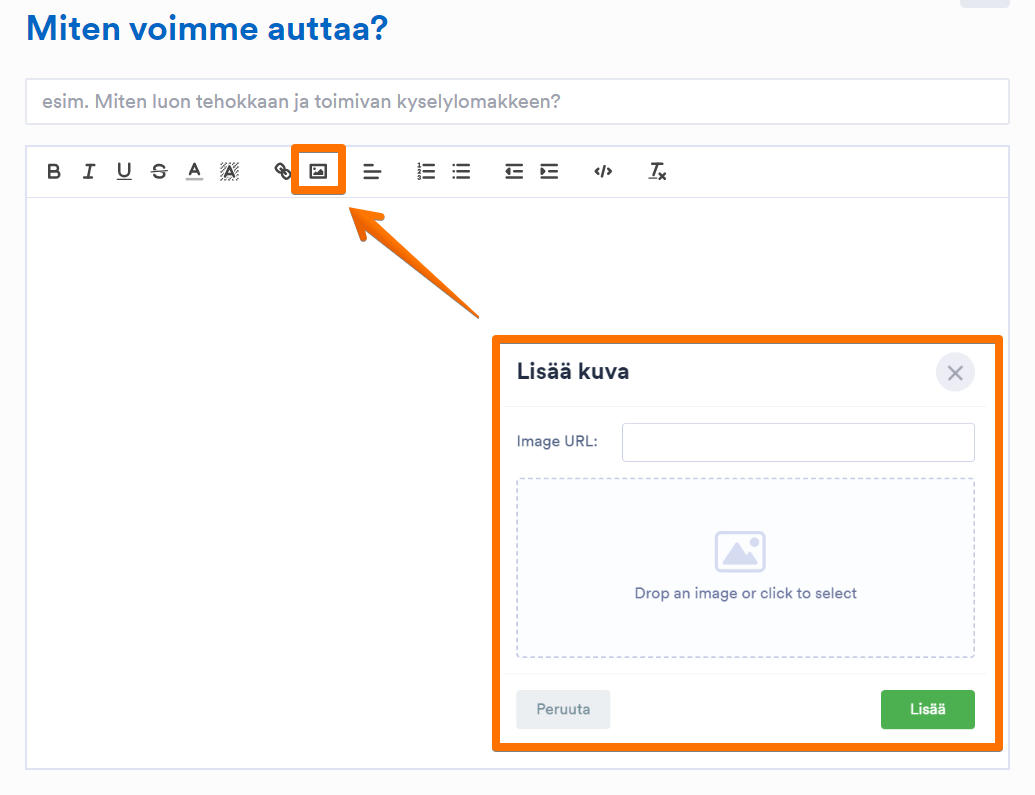Apply underline formatting
The image size is (1035, 795).
coord(124,172)
